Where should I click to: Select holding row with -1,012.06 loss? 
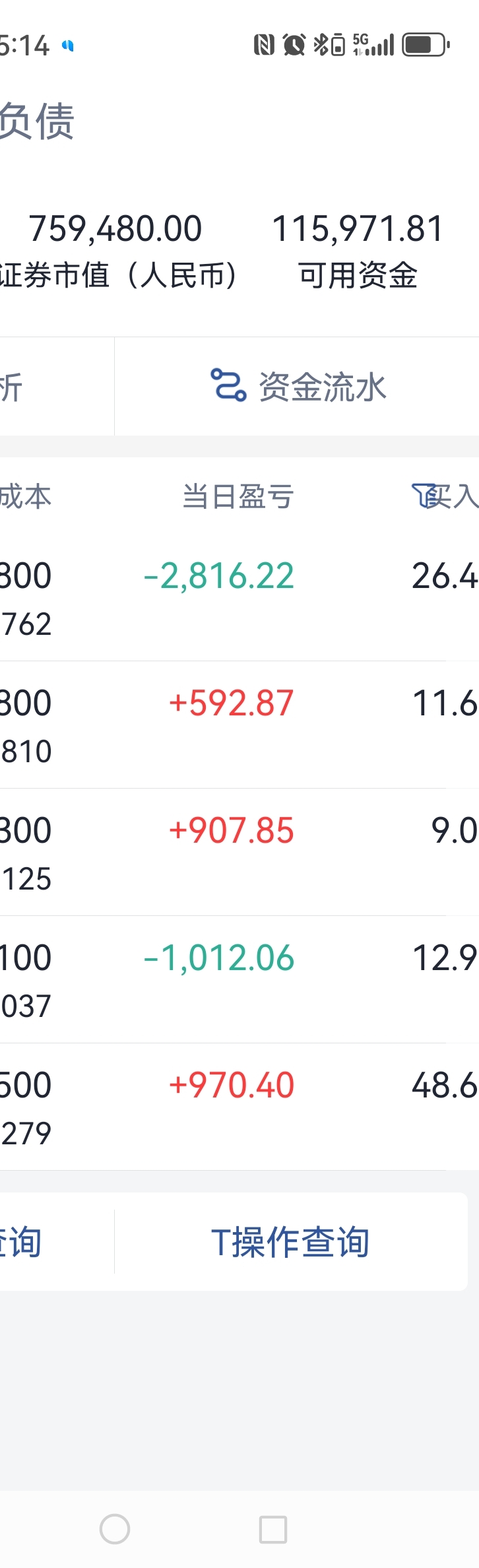point(239,979)
